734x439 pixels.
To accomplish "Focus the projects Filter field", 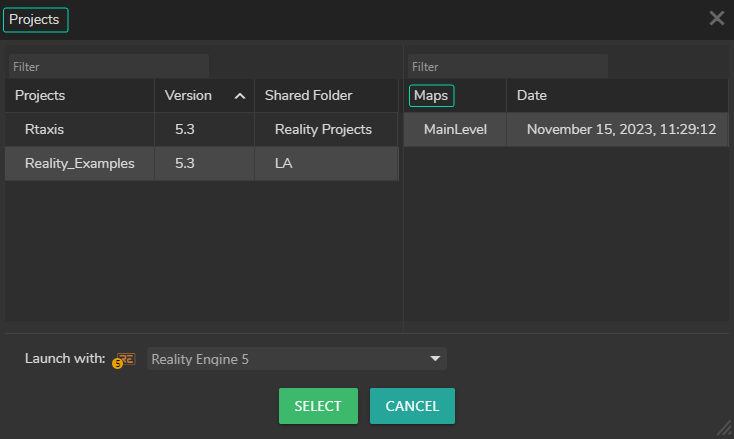I will tap(108, 67).
